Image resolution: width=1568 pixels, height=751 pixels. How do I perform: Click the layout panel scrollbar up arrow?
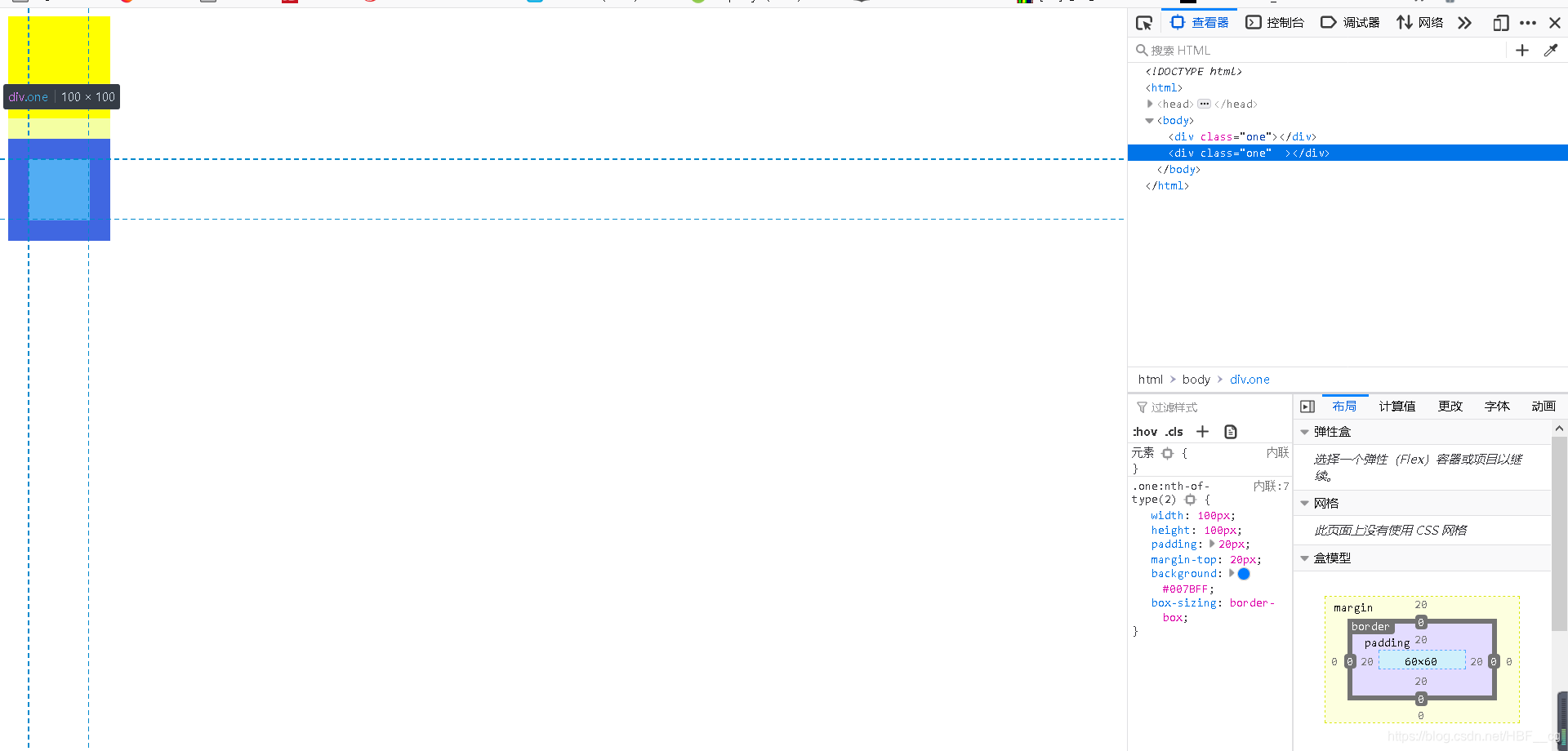(1559, 428)
